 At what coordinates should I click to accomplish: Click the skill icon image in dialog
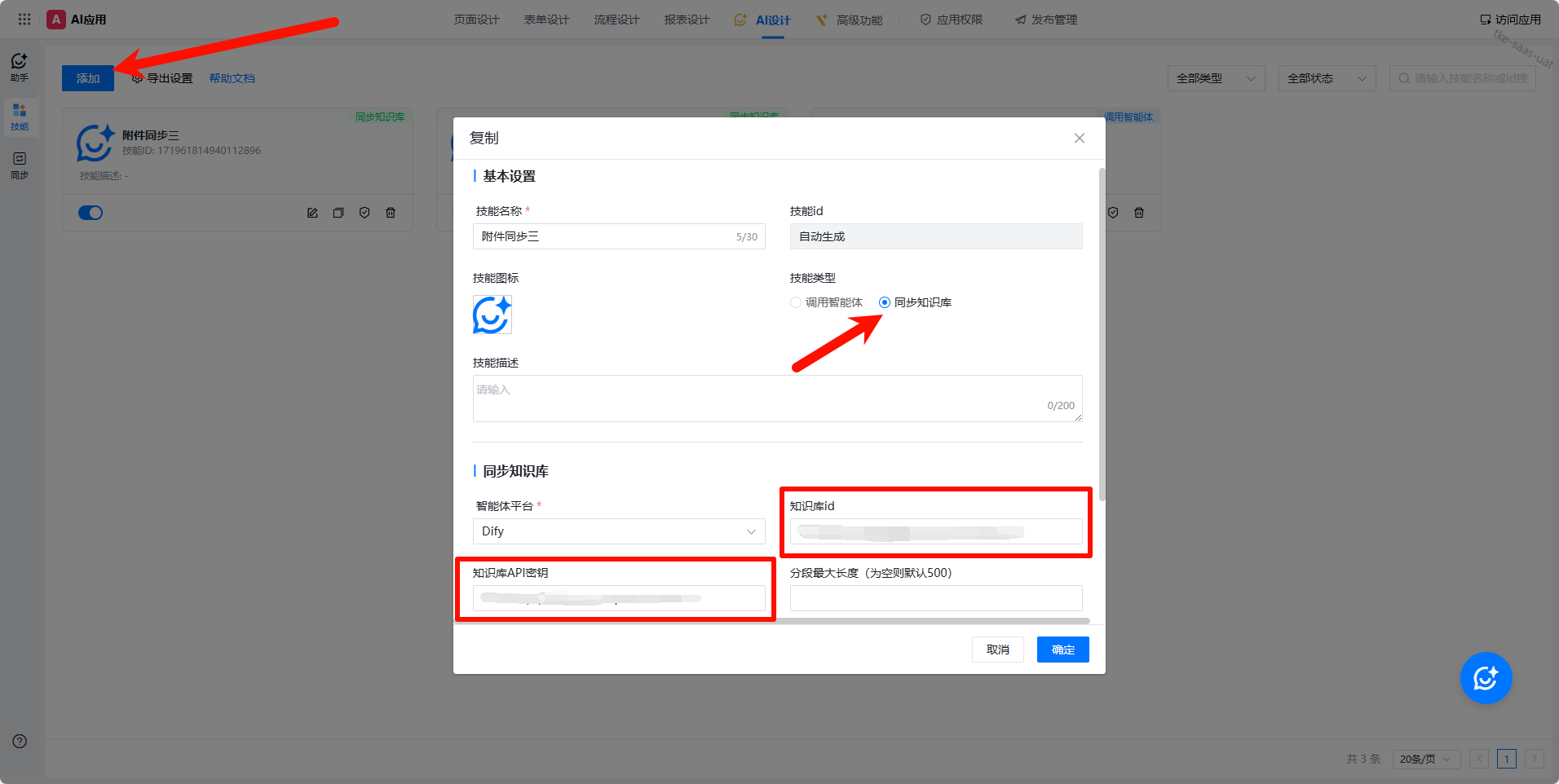pyautogui.click(x=492, y=315)
